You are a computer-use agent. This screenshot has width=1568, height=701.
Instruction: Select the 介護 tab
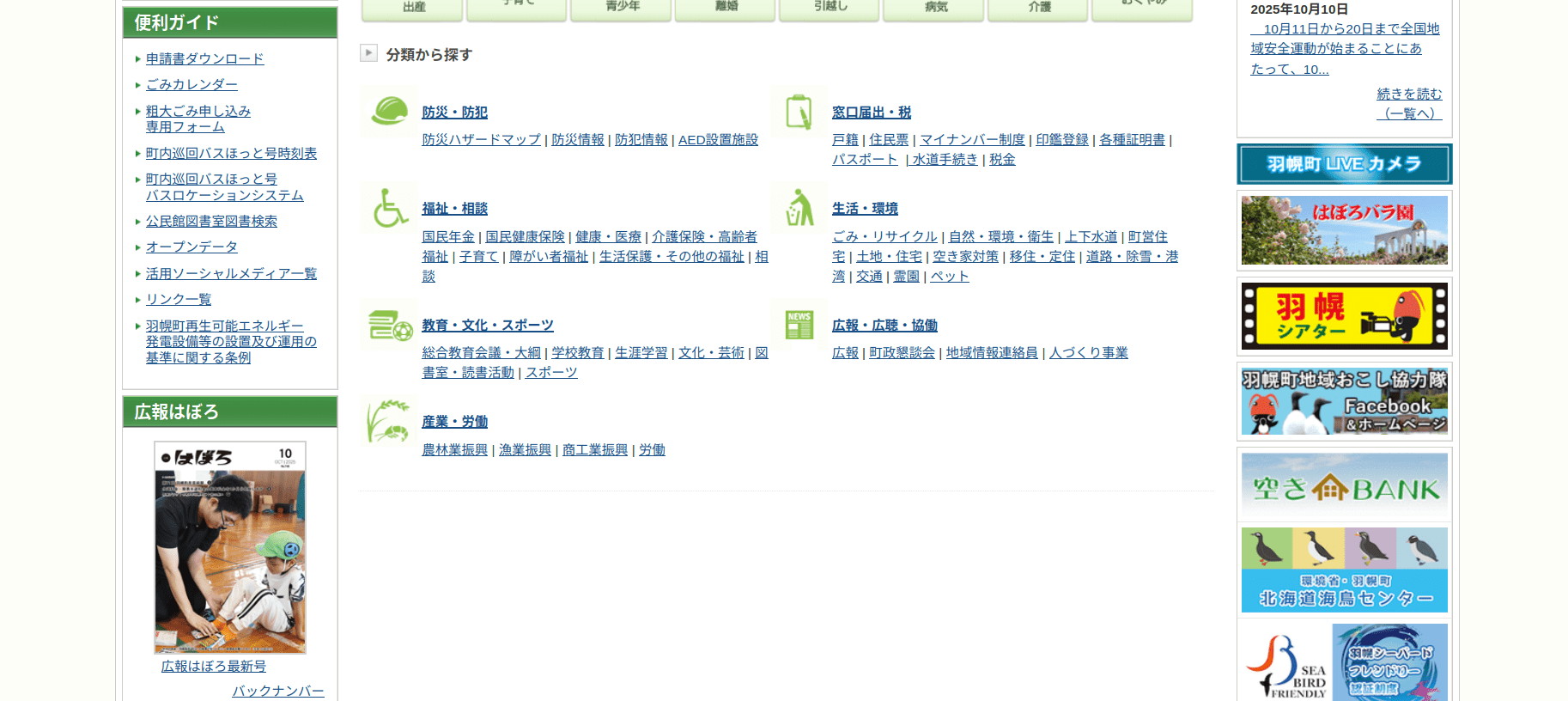coord(1039,8)
